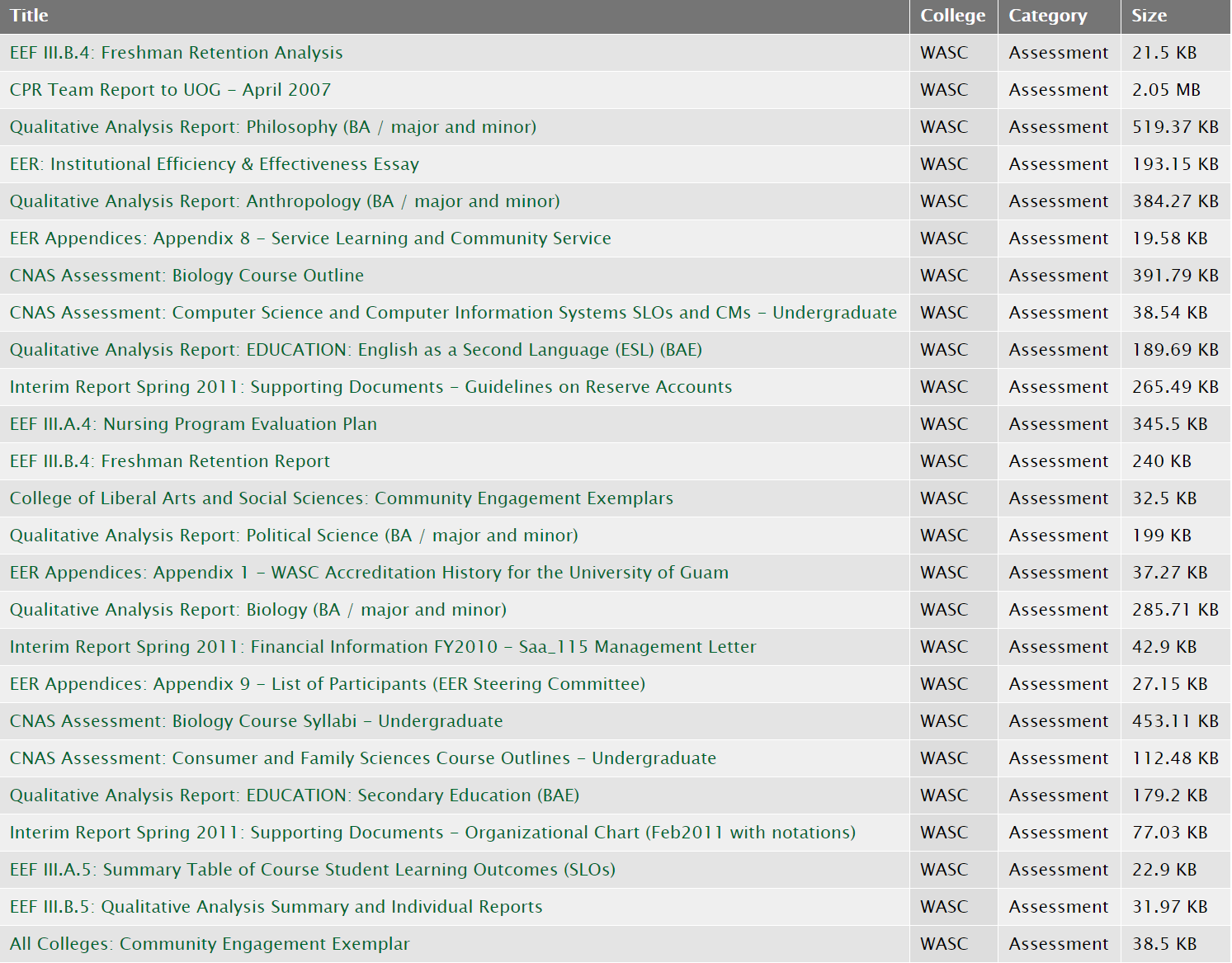Open CLASS Community Engagement Exemplars link
The width and height of the screenshot is (1232, 963).
tap(342, 498)
